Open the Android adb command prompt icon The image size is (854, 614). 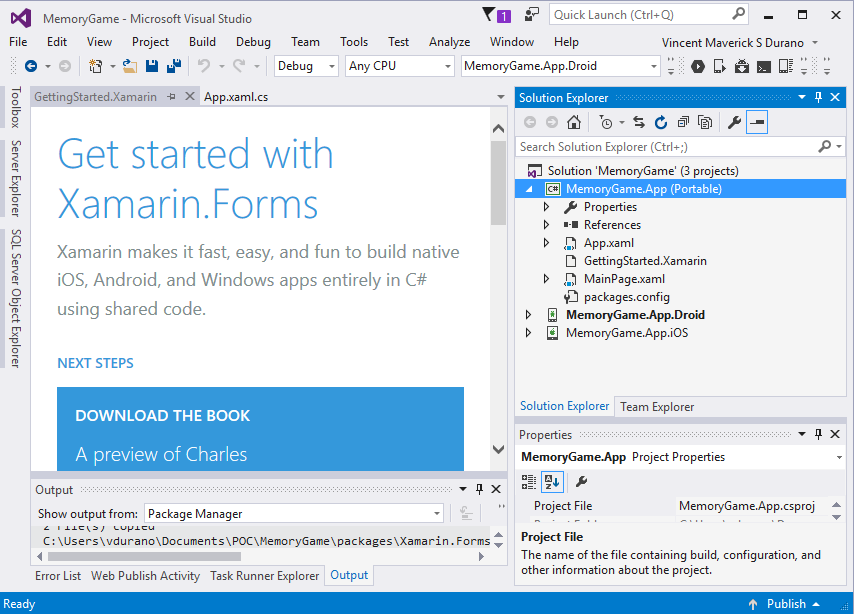click(x=764, y=66)
